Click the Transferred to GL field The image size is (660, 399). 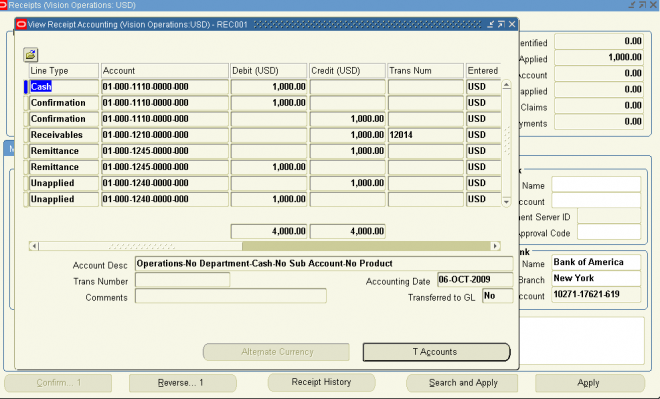pos(498,296)
